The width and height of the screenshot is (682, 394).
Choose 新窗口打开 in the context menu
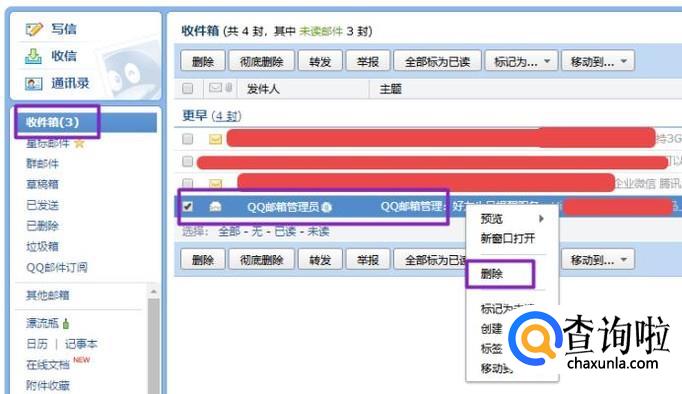click(508, 238)
